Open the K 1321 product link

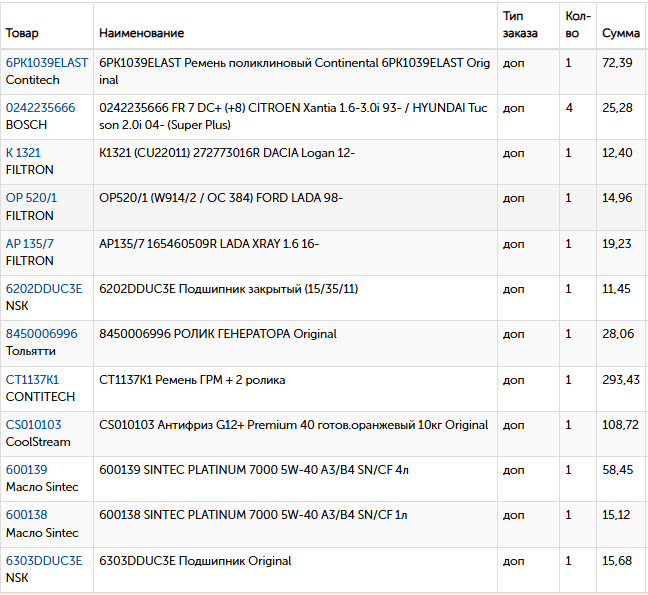click(x=23, y=153)
